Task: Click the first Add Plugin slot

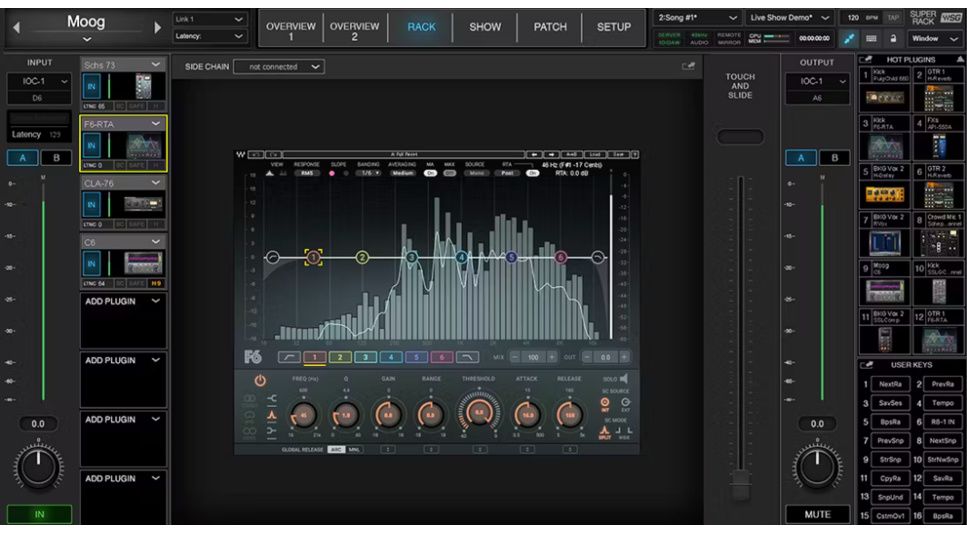Action: coord(123,321)
